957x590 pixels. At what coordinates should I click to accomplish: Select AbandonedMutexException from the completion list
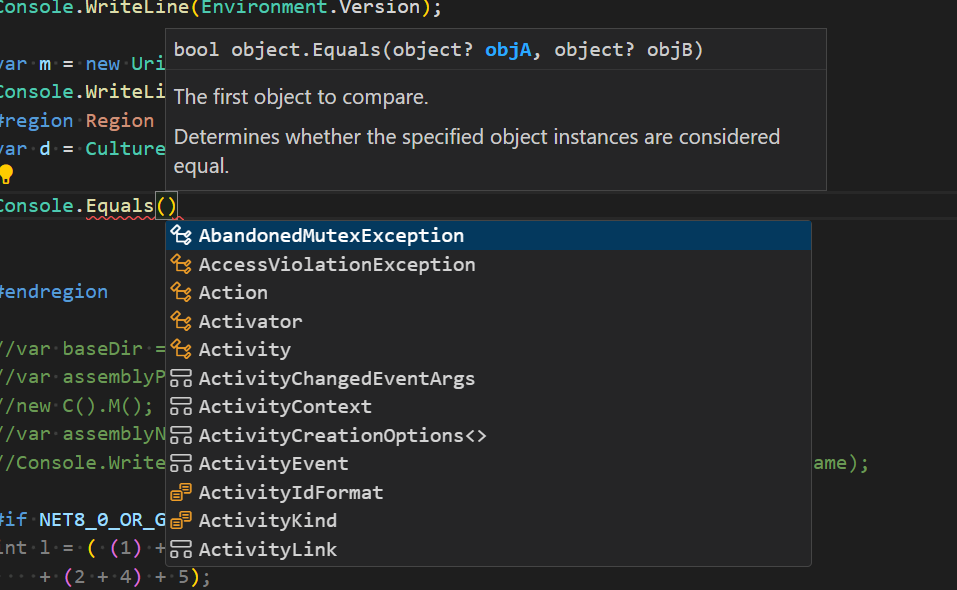(330, 236)
